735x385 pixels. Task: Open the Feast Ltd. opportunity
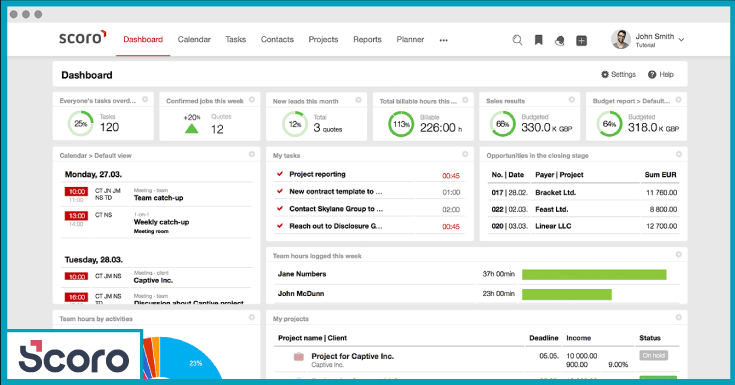pos(552,210)
